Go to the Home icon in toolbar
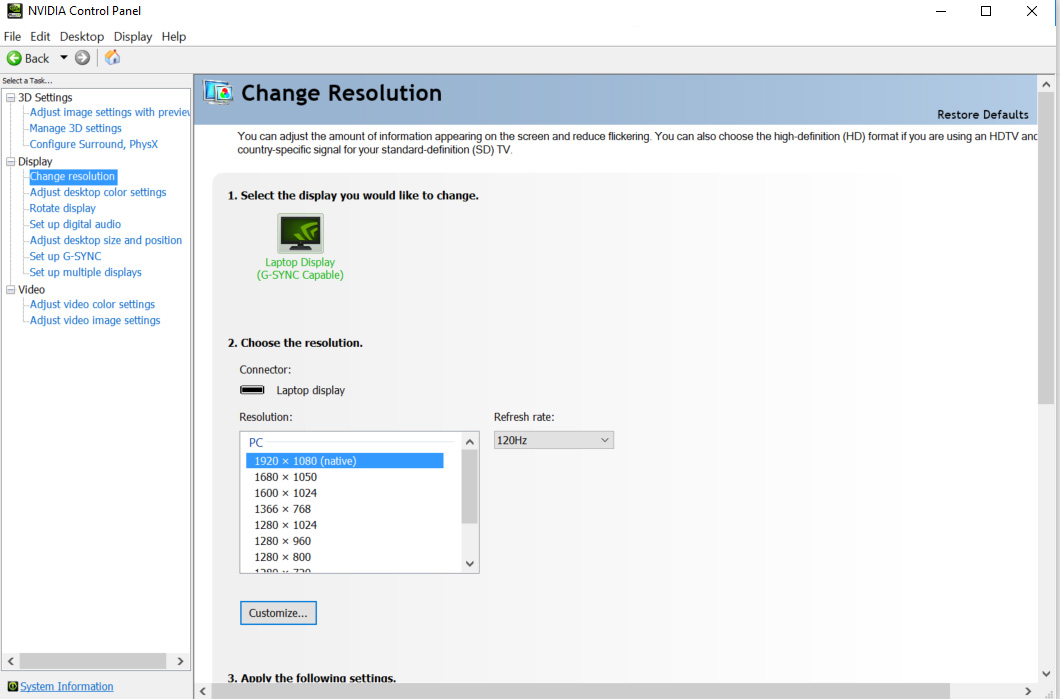 click(112, 57)
